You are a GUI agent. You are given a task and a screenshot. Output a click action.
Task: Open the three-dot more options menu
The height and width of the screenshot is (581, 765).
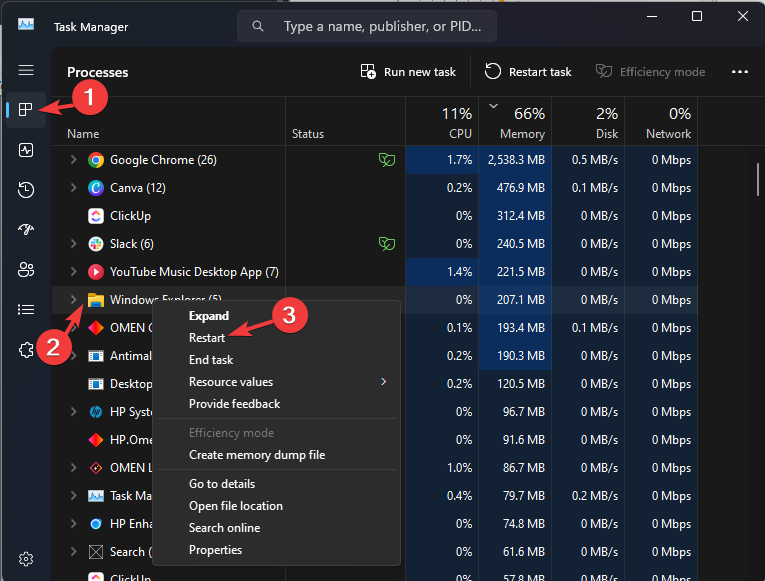click(x=740, y=72)
